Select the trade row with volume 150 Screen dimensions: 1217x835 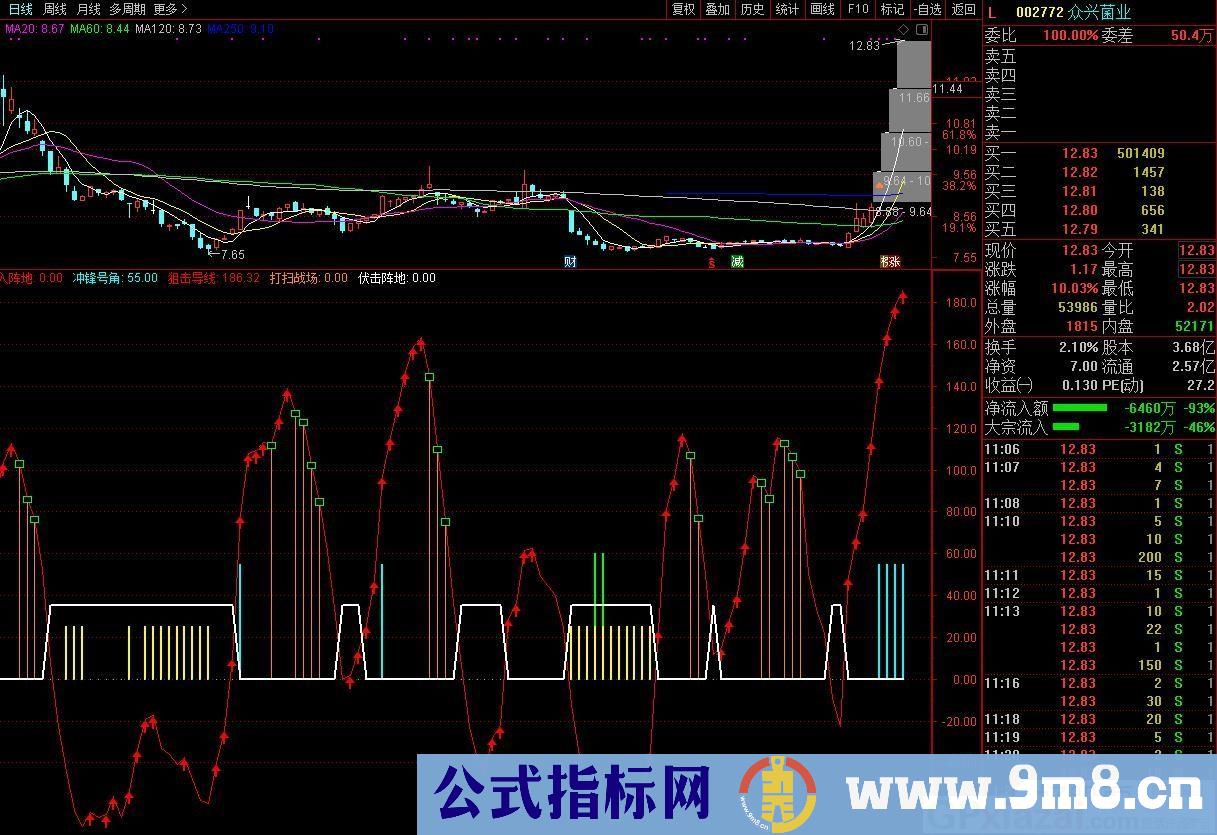(x=1098, y=665)
